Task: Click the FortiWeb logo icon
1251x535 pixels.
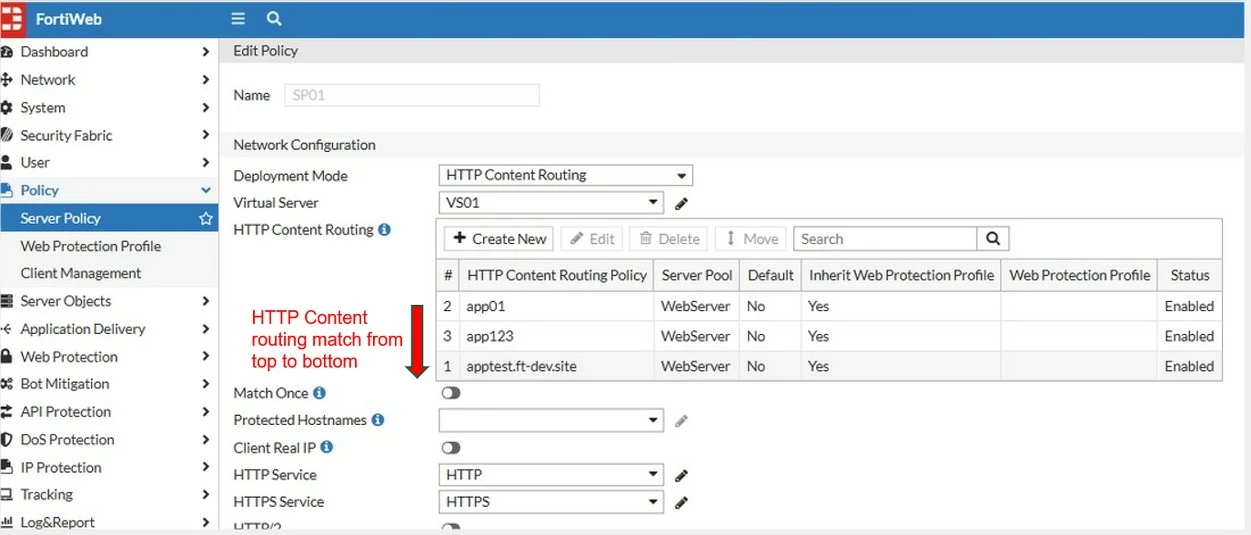Action: (12, 19)
